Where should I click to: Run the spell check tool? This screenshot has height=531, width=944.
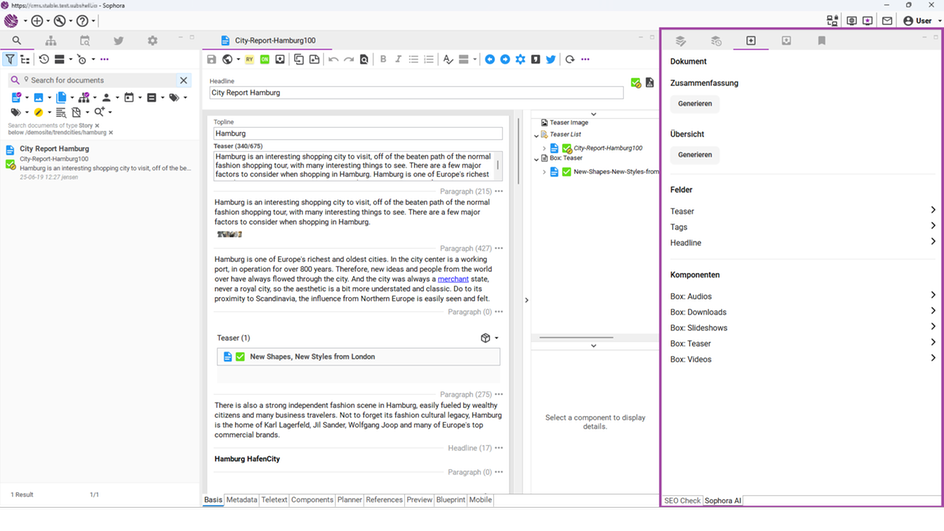coord(447,59)
